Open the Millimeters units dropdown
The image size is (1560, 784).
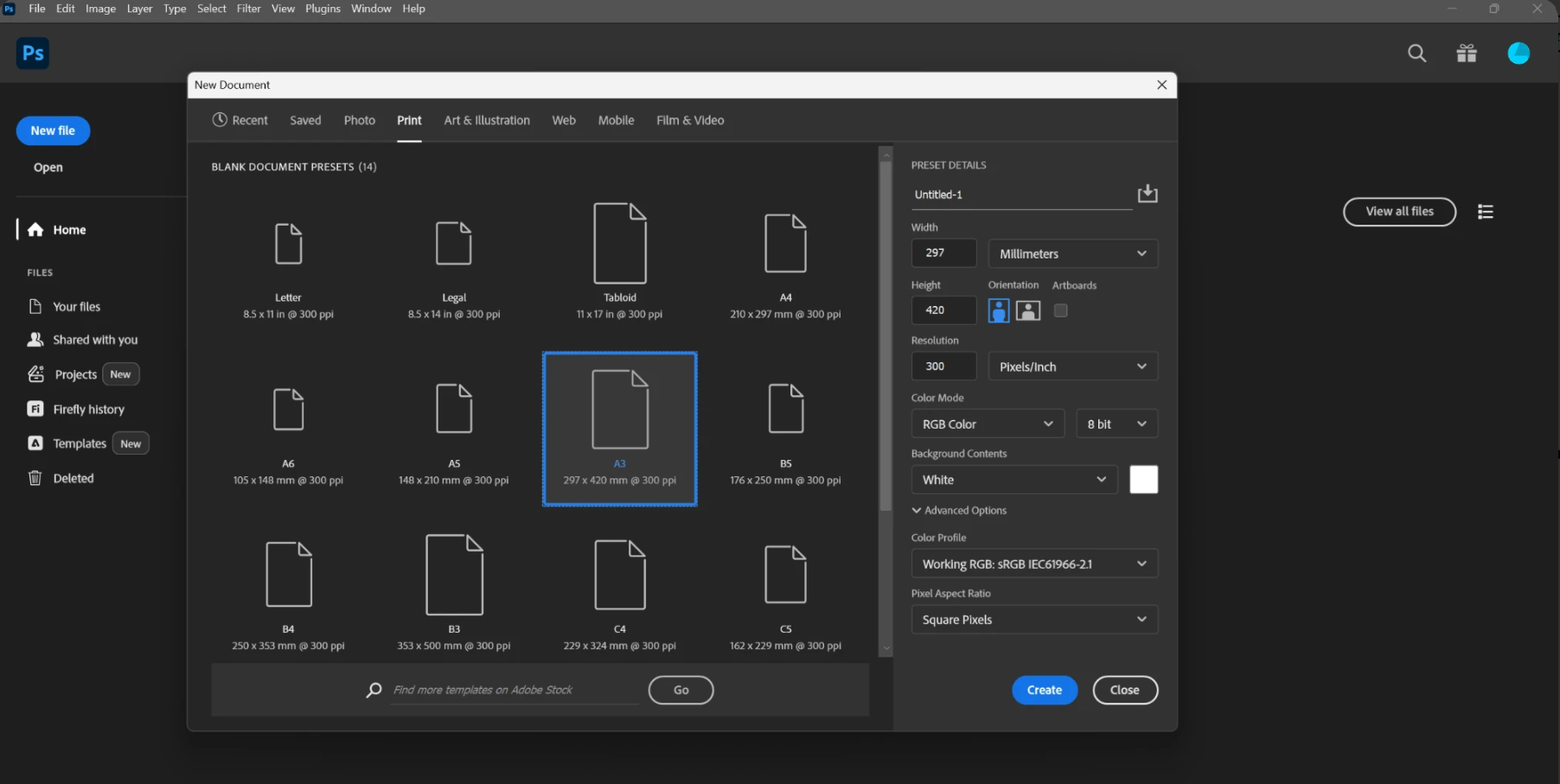[x=1073, y=253]
